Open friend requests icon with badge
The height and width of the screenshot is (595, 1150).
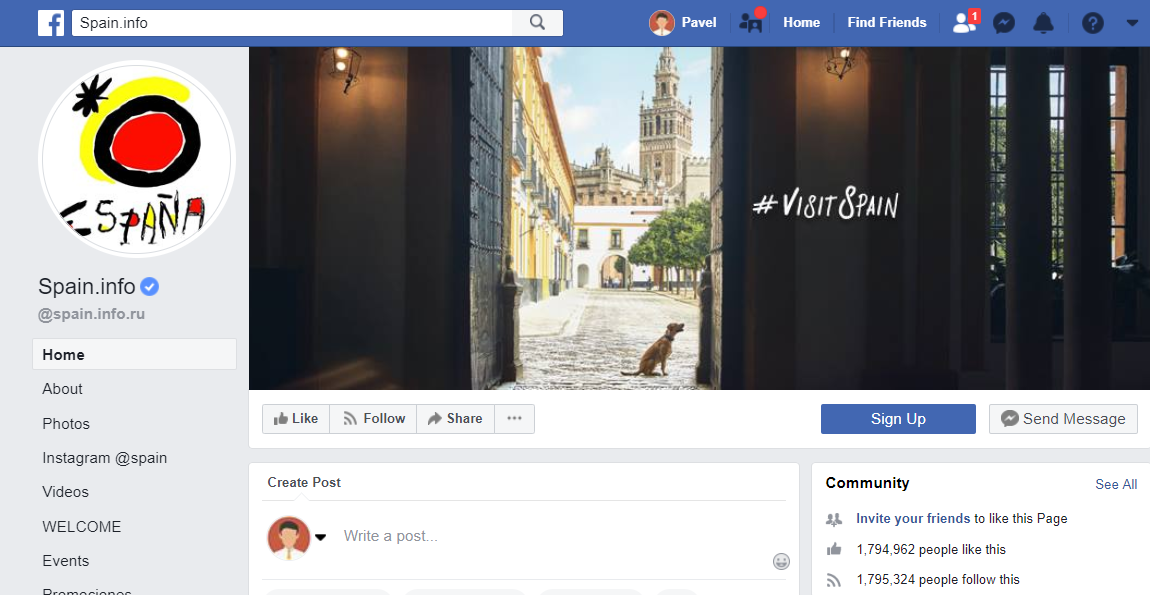pos(965,23)
